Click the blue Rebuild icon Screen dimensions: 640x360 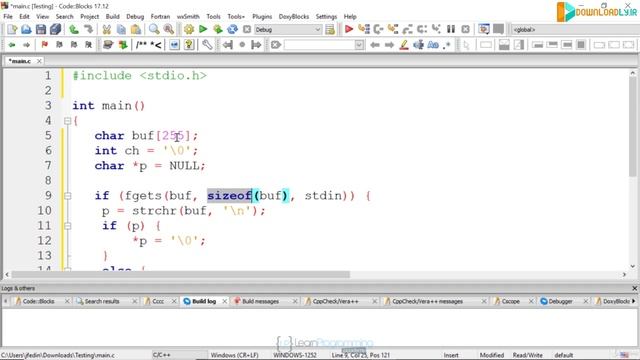coord(232,29)
